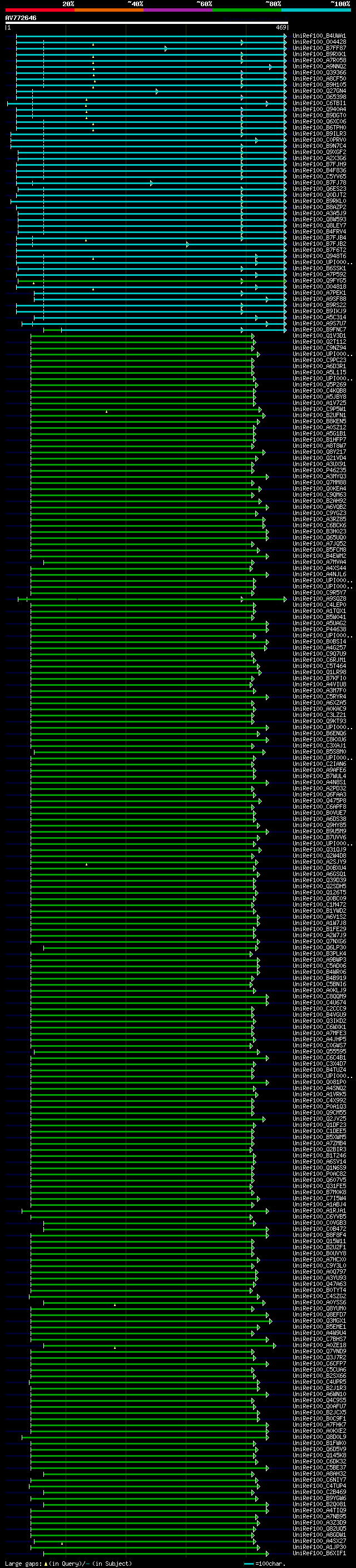Viewport: 356px width, 1568px height.
Task: Click the UniRef100_C9NZ94 label
Action: (x=319, y=348)
